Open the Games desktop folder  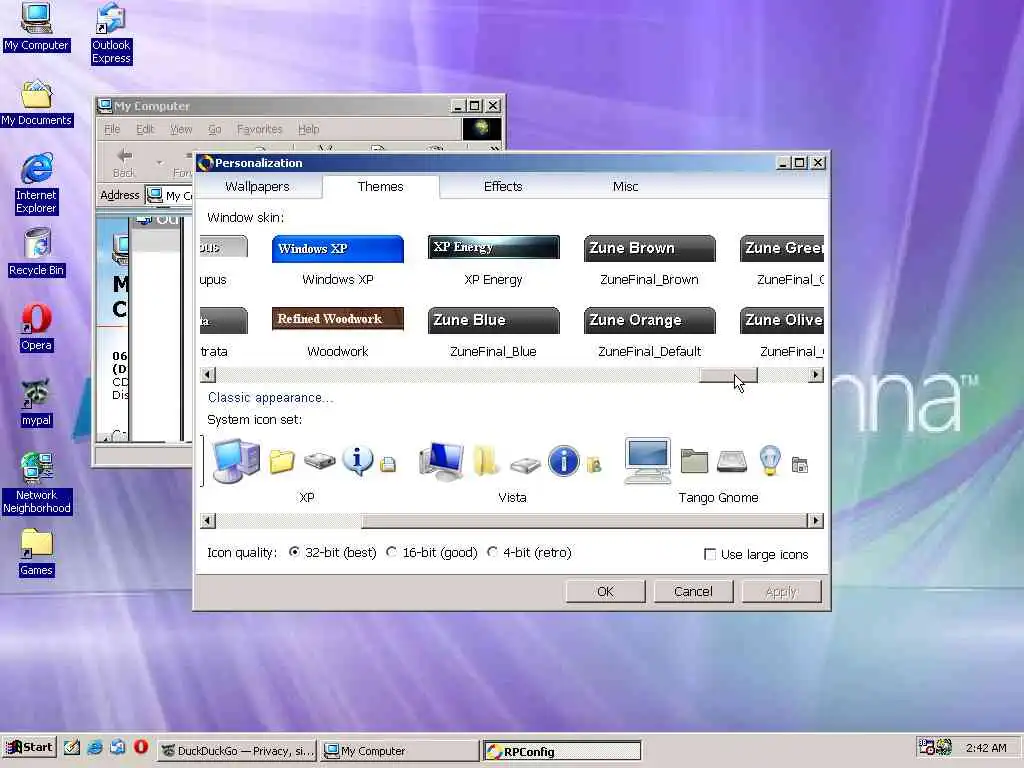tap(36, 552)
